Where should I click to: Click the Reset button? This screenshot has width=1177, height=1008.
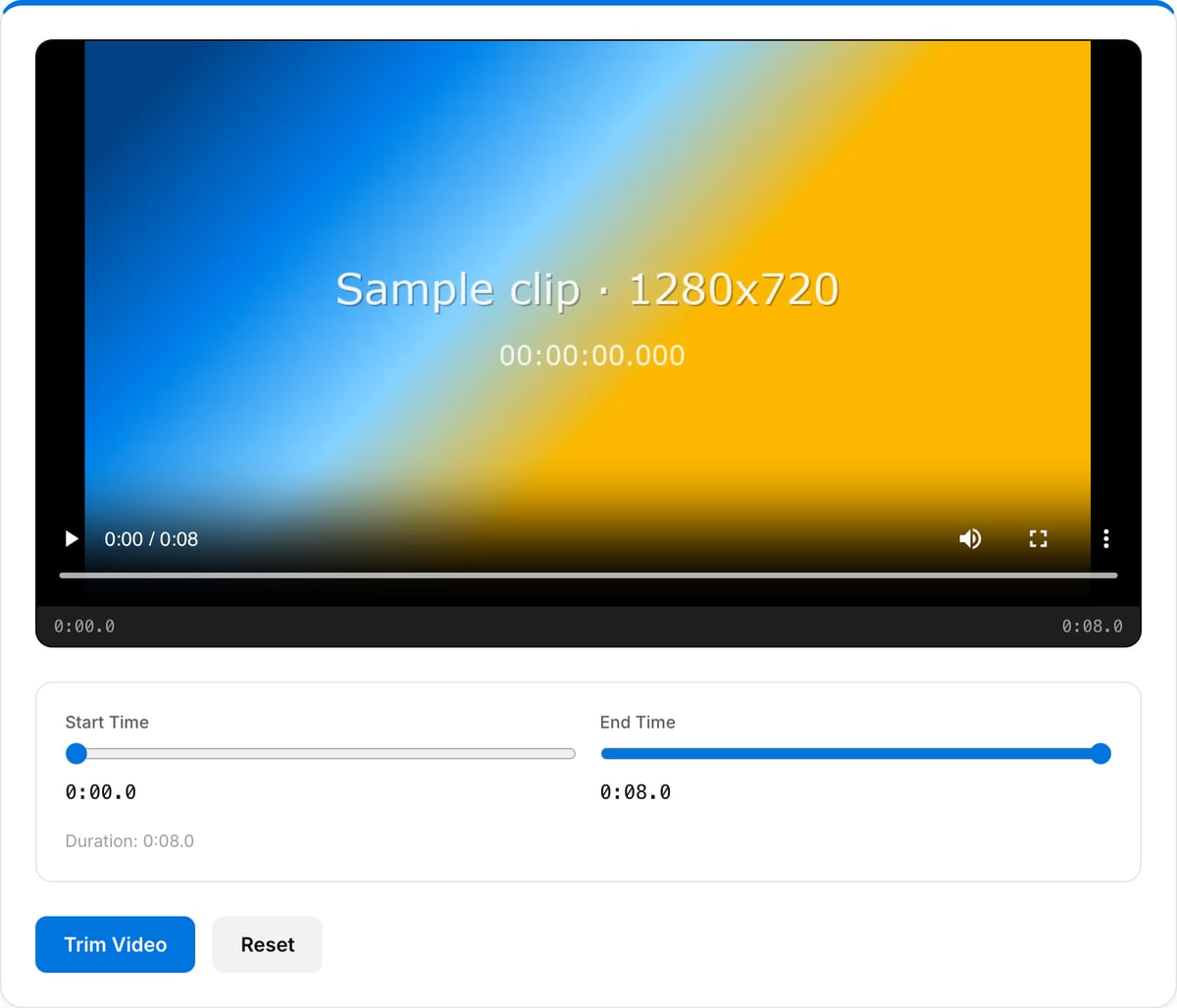click(x=267, y=944)
